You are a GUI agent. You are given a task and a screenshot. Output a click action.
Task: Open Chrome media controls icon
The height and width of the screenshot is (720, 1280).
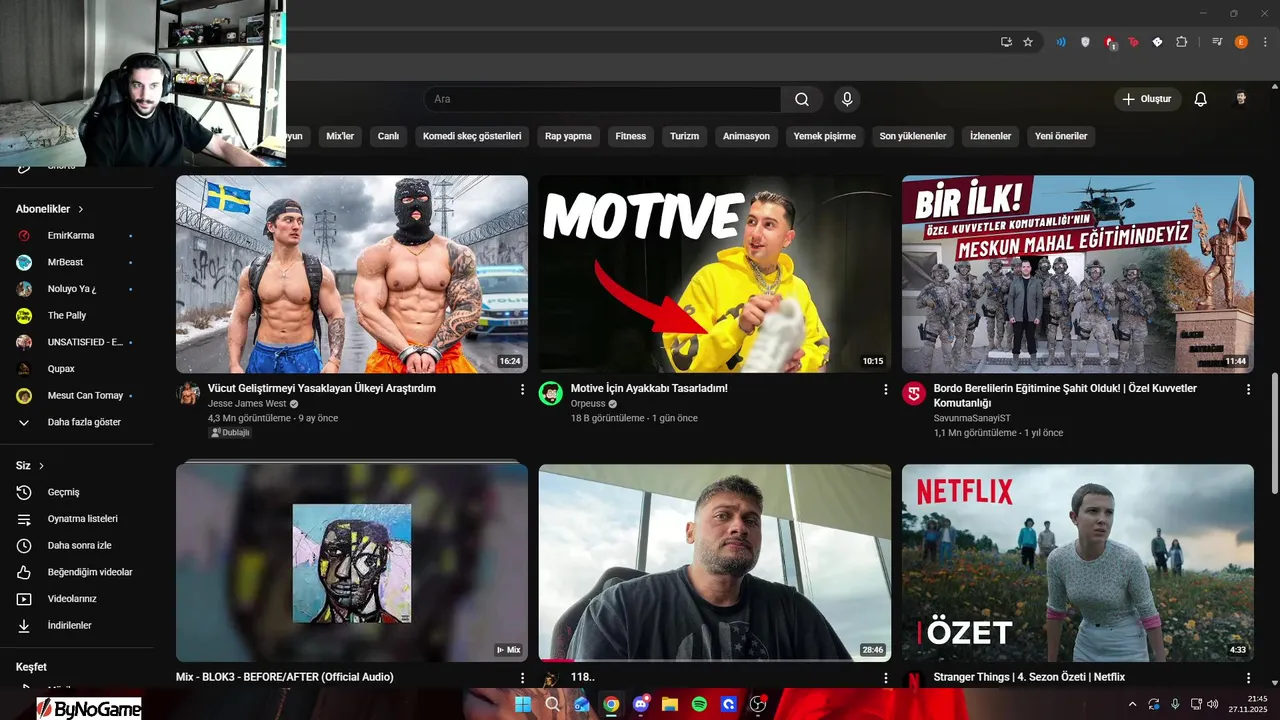[1217, 42]
